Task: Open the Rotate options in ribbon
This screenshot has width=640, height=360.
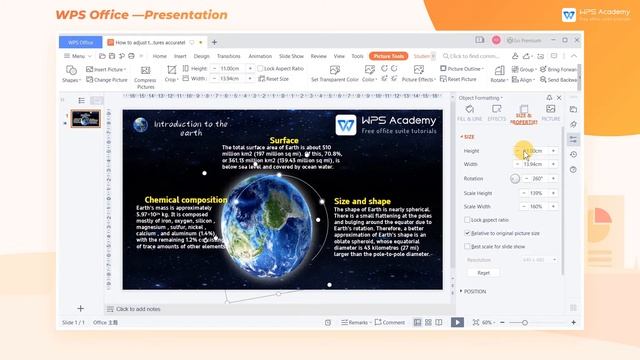Action: [499, 73]
